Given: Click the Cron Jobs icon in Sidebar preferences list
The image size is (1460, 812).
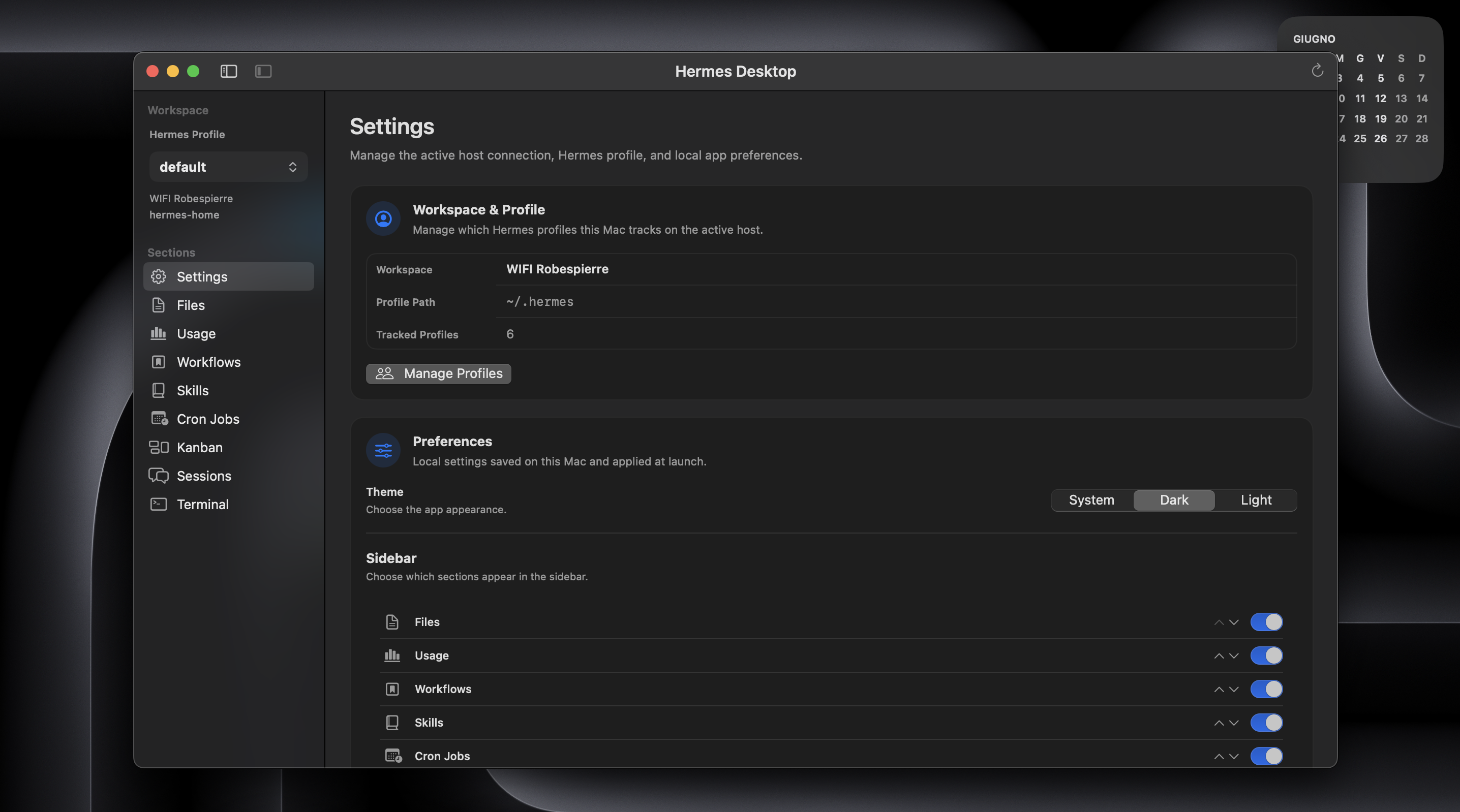Looking at the screenshot, I should (393, 756).
